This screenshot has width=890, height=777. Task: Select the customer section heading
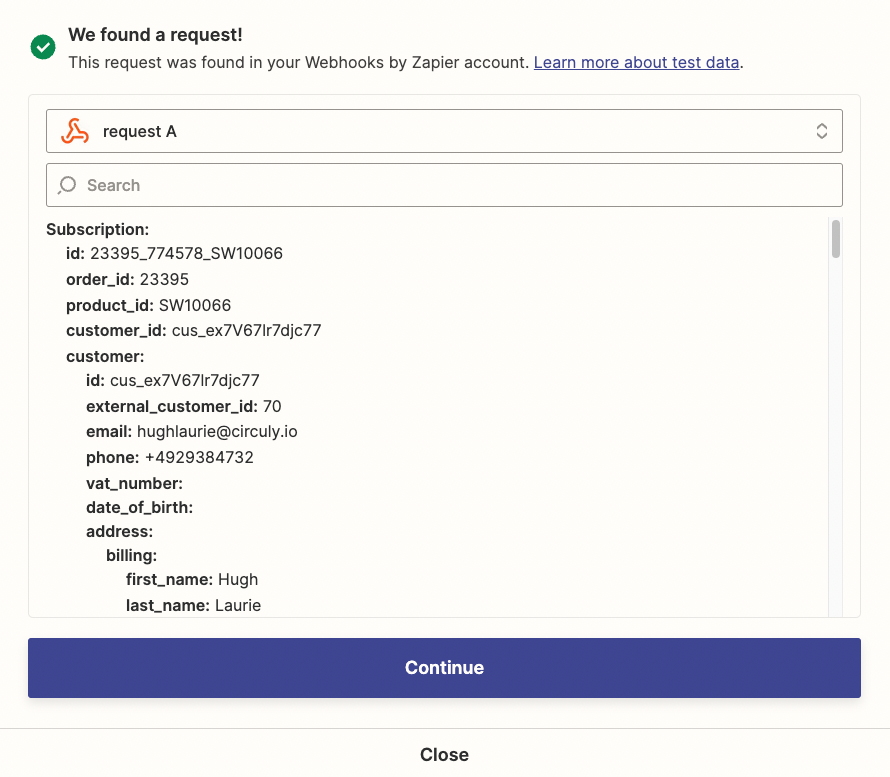(x=105, y=356)
